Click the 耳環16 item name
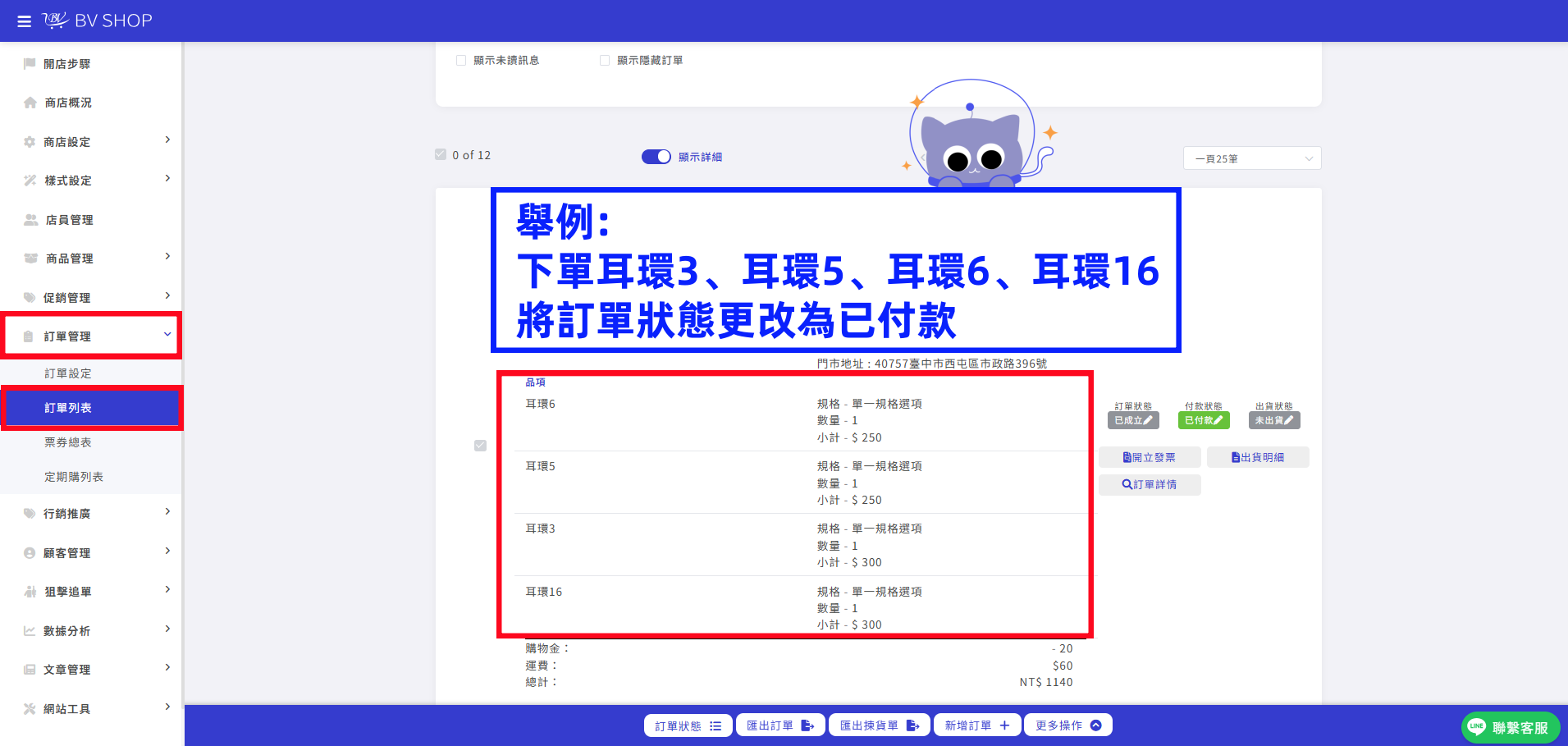This screenshot has width=1568, height=746. tap(544, 592)
